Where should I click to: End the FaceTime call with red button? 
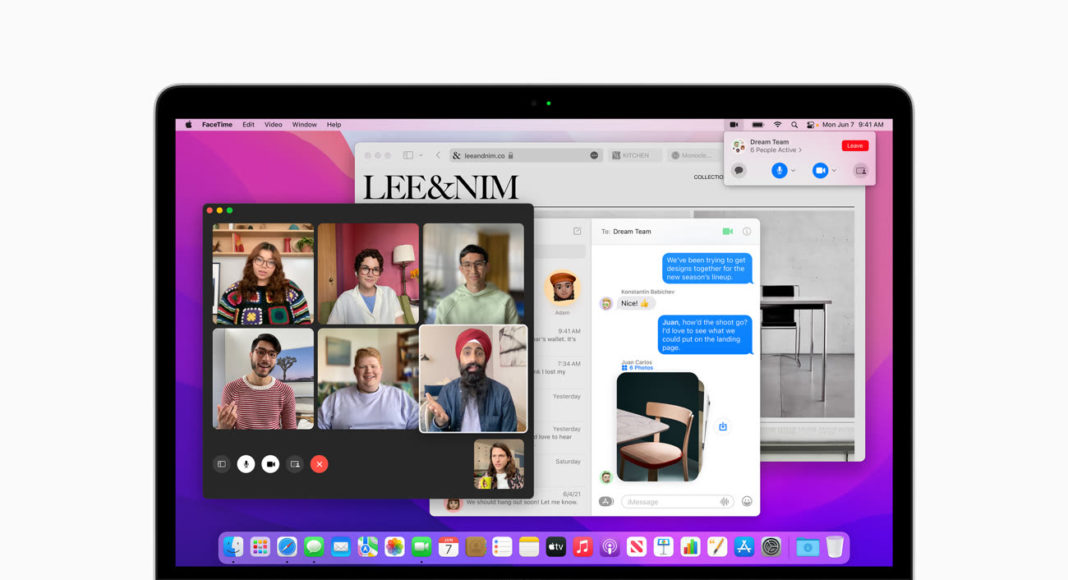coord(319,464)
